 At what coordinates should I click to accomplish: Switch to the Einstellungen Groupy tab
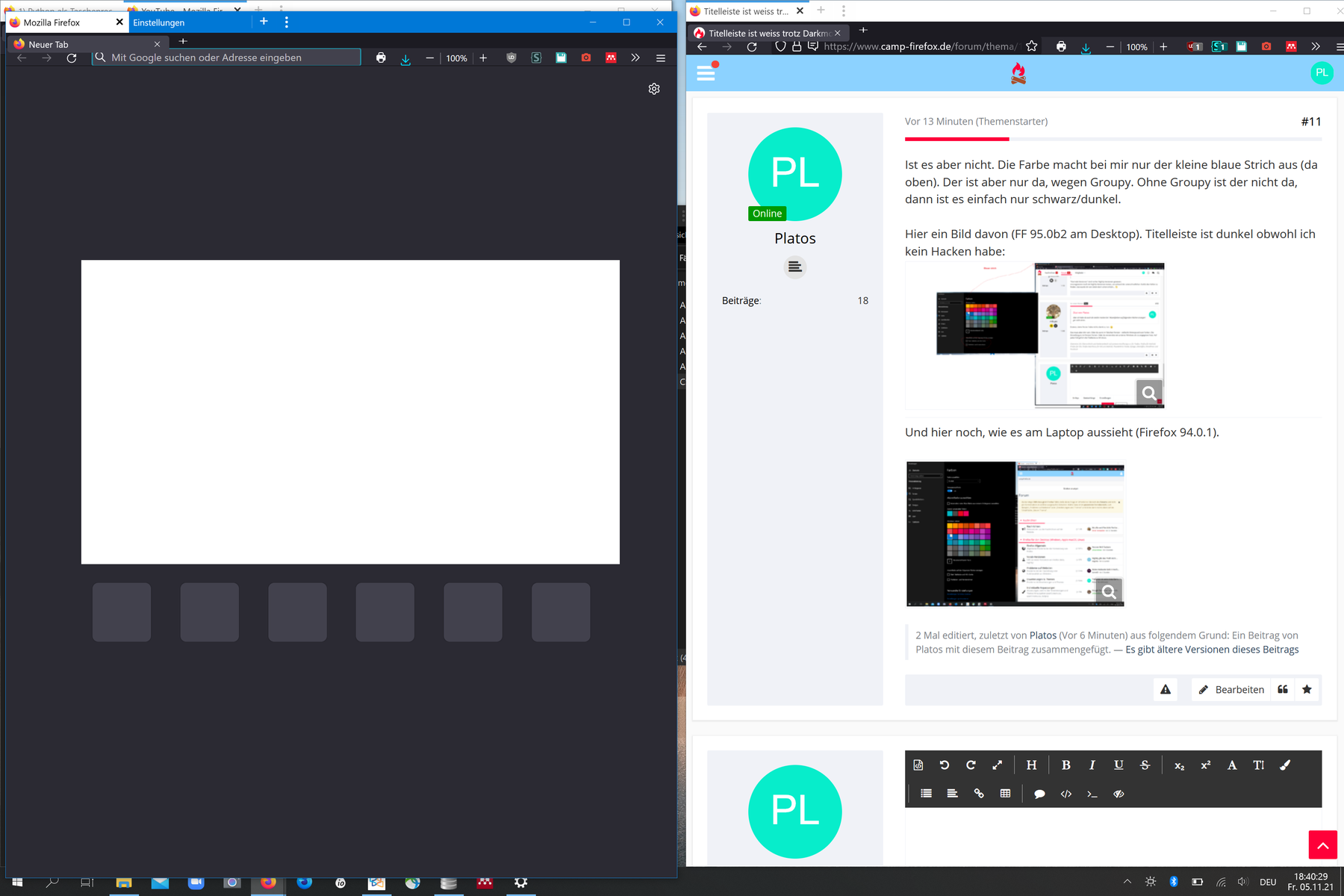(190, 22)
